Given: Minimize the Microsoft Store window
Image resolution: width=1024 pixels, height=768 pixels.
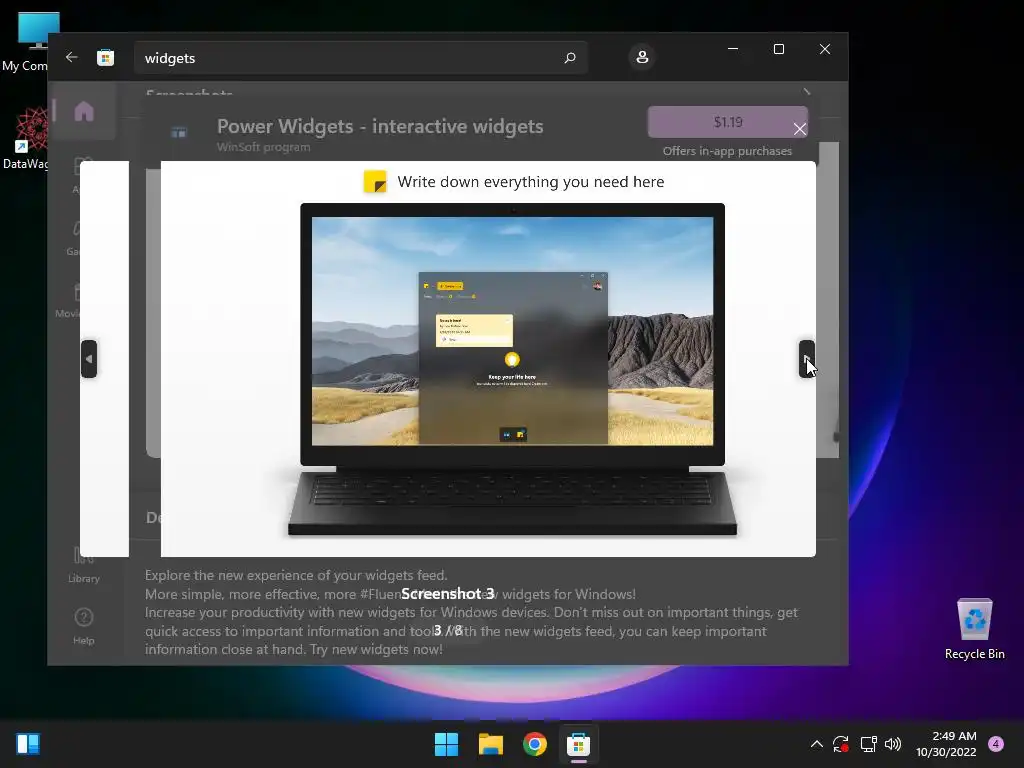Looking at the screenshot, I should click(733, 49).
